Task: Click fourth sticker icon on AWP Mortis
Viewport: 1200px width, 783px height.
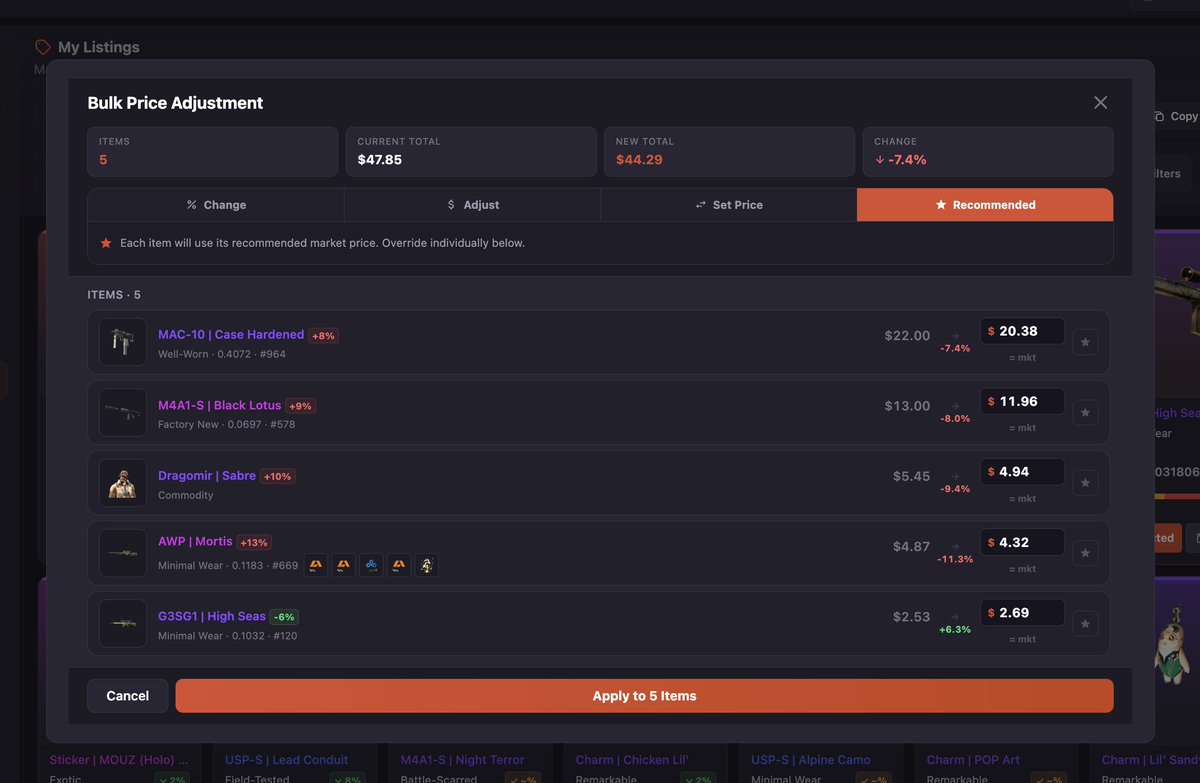Action: pyautogui.click(x=399, y=566)
